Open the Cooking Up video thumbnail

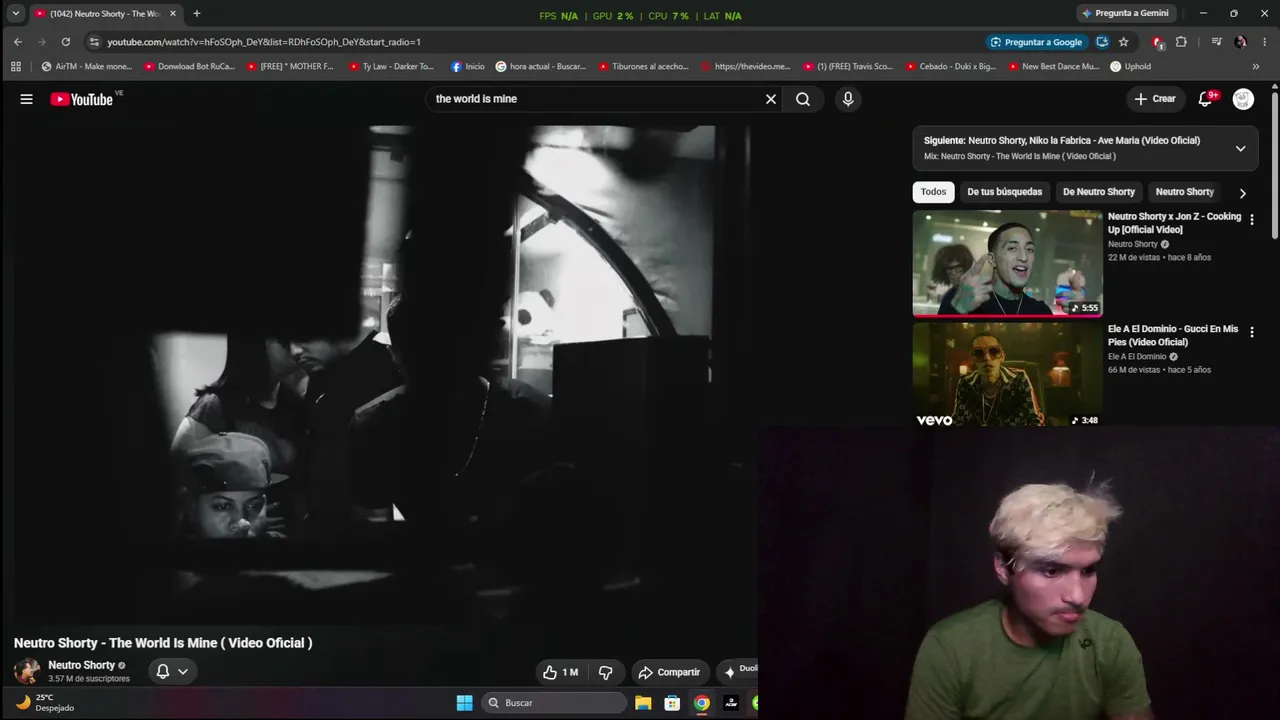point(1007,263)
